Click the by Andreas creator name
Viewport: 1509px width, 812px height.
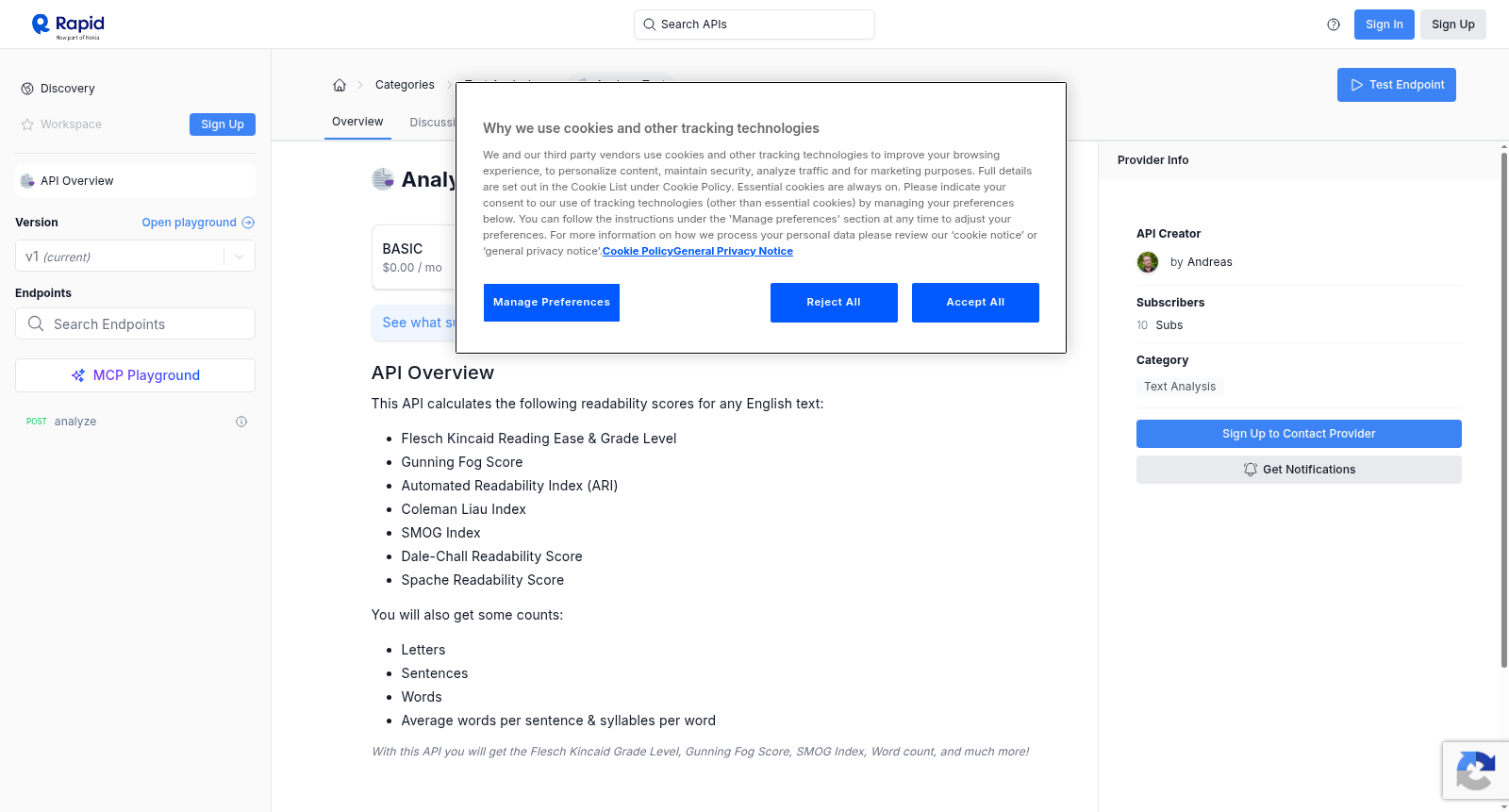[1201, 262]
